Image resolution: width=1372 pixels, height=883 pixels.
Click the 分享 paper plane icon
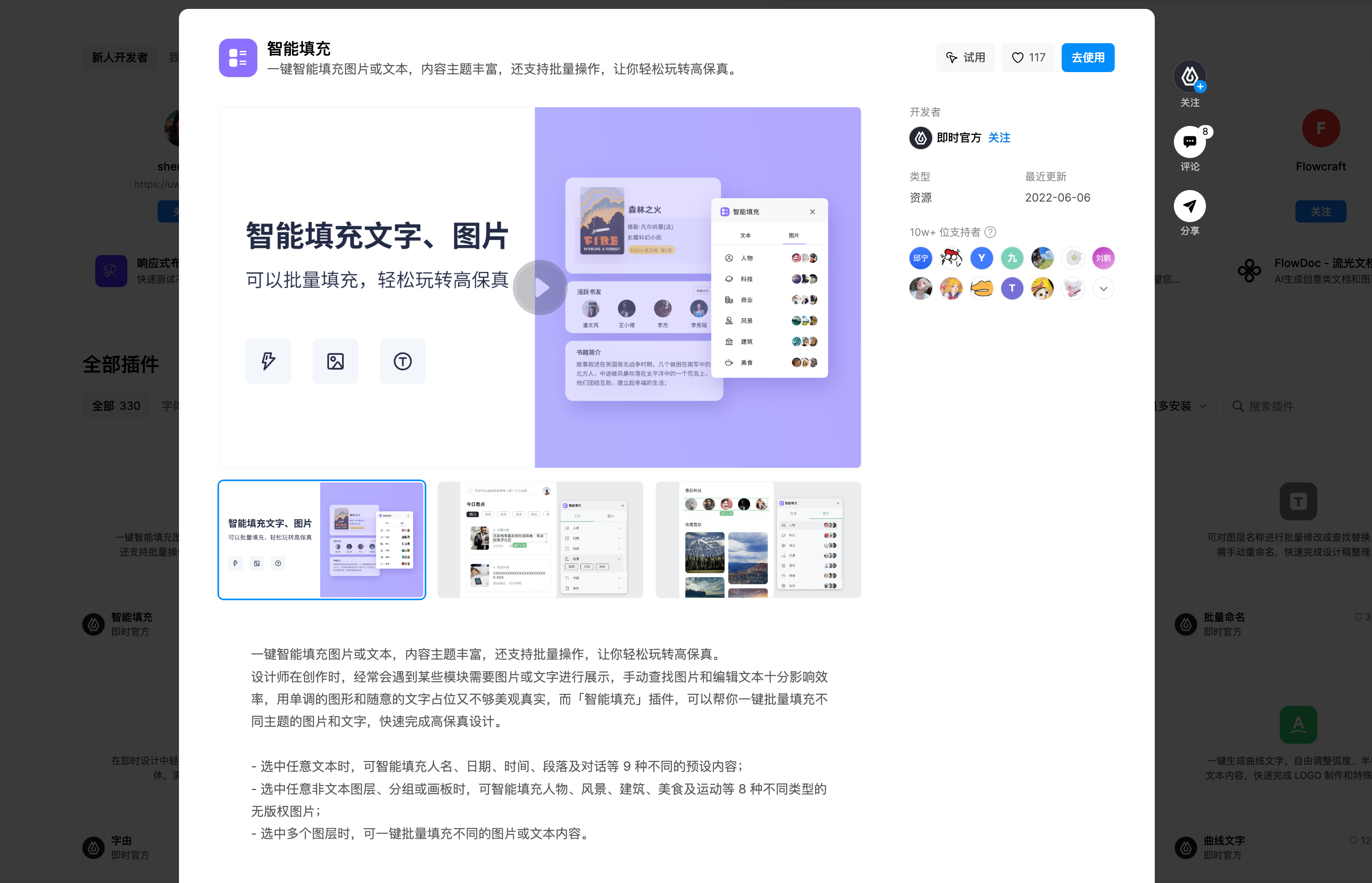pos(1189,206)
